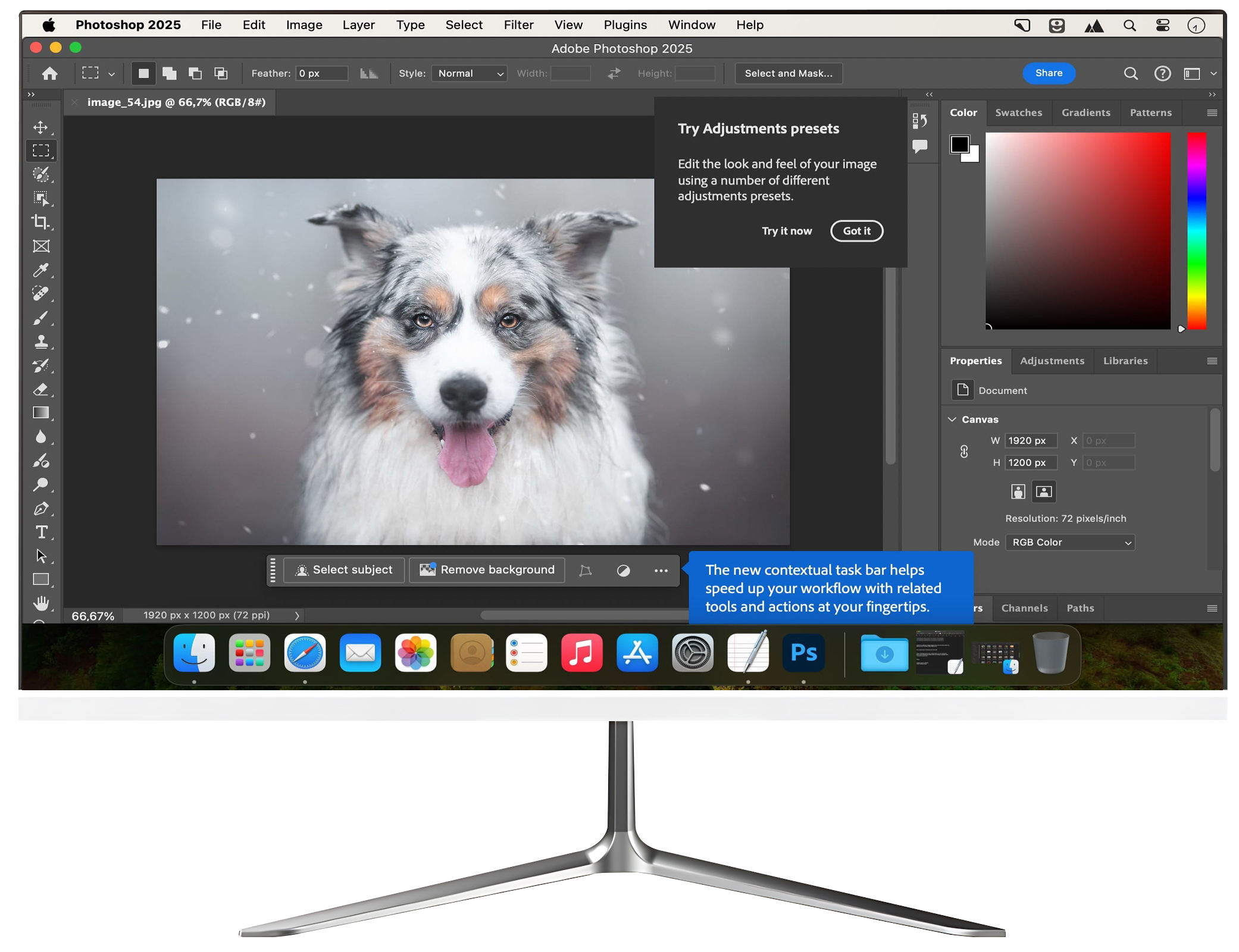Select the Pen tool
Image resolution: width=1239 pixels, height=952 pixels.
pos(40,509)
